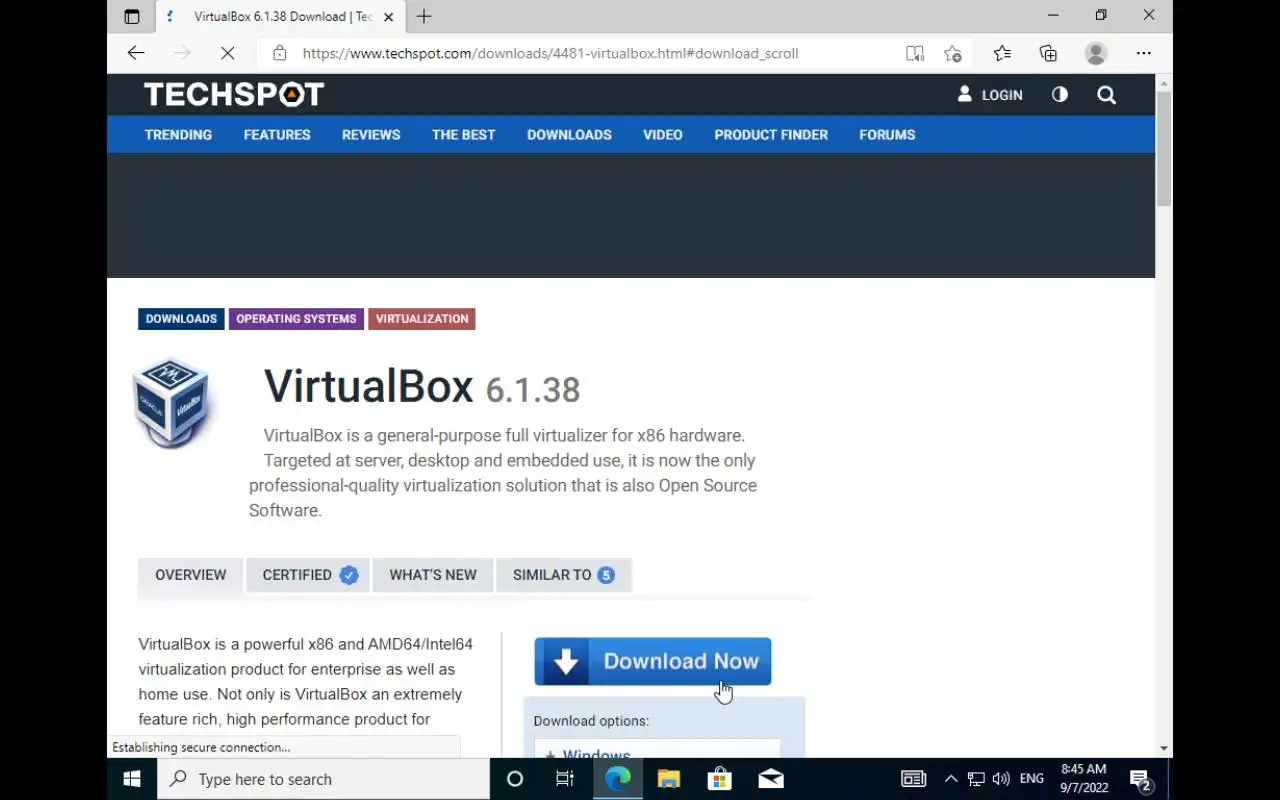Open the browser profile icon
The image size is (1280, 800).
[1096, 53]
